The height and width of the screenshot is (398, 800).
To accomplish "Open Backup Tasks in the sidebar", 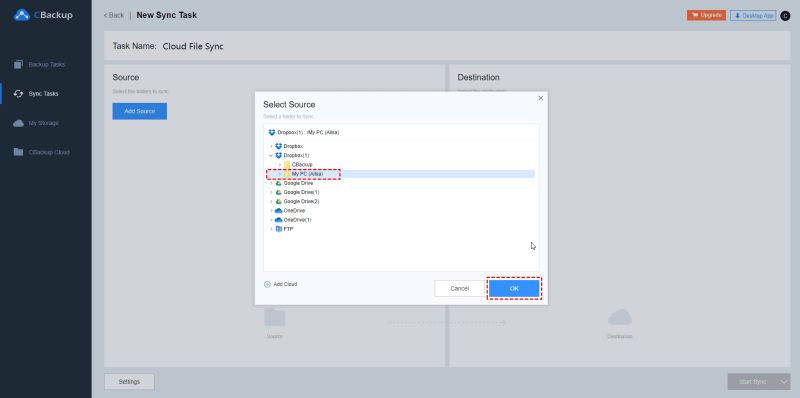I will coord(46,65).
